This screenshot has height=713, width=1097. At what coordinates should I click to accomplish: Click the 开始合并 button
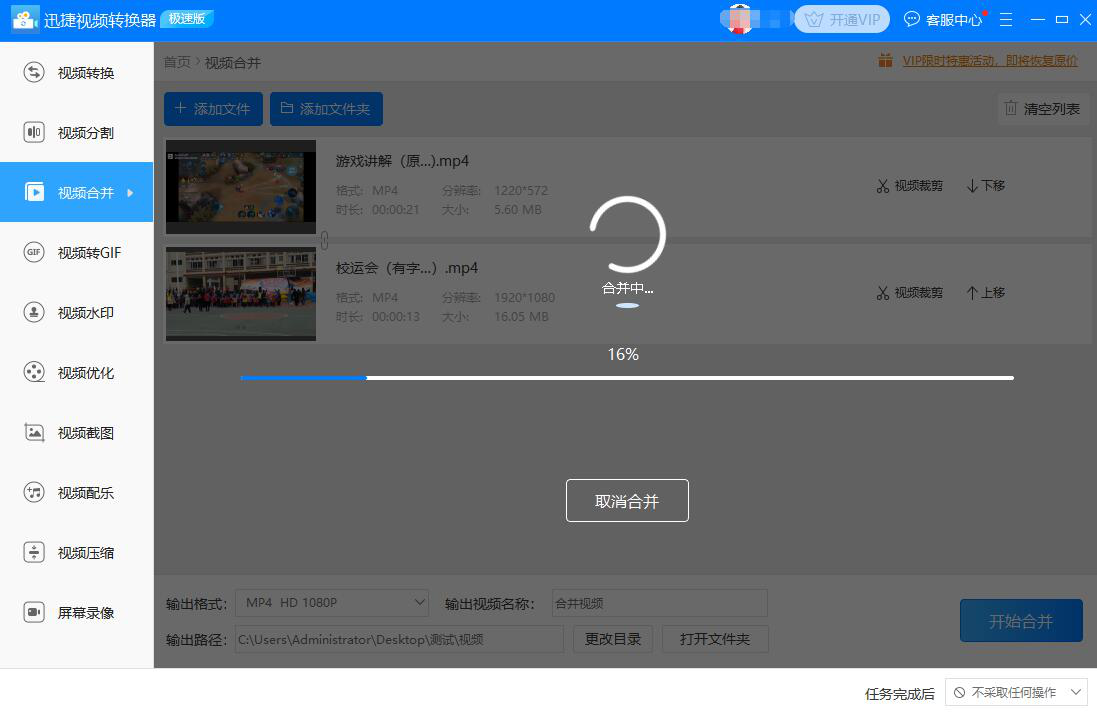click(1021, 621)
